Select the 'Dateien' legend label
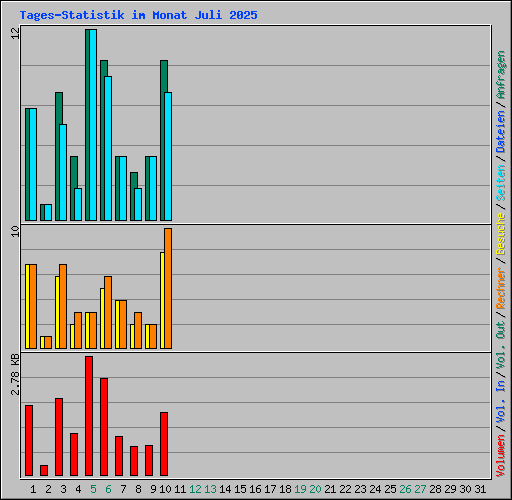This screenshot has height=500, width=512. [501, 132]
